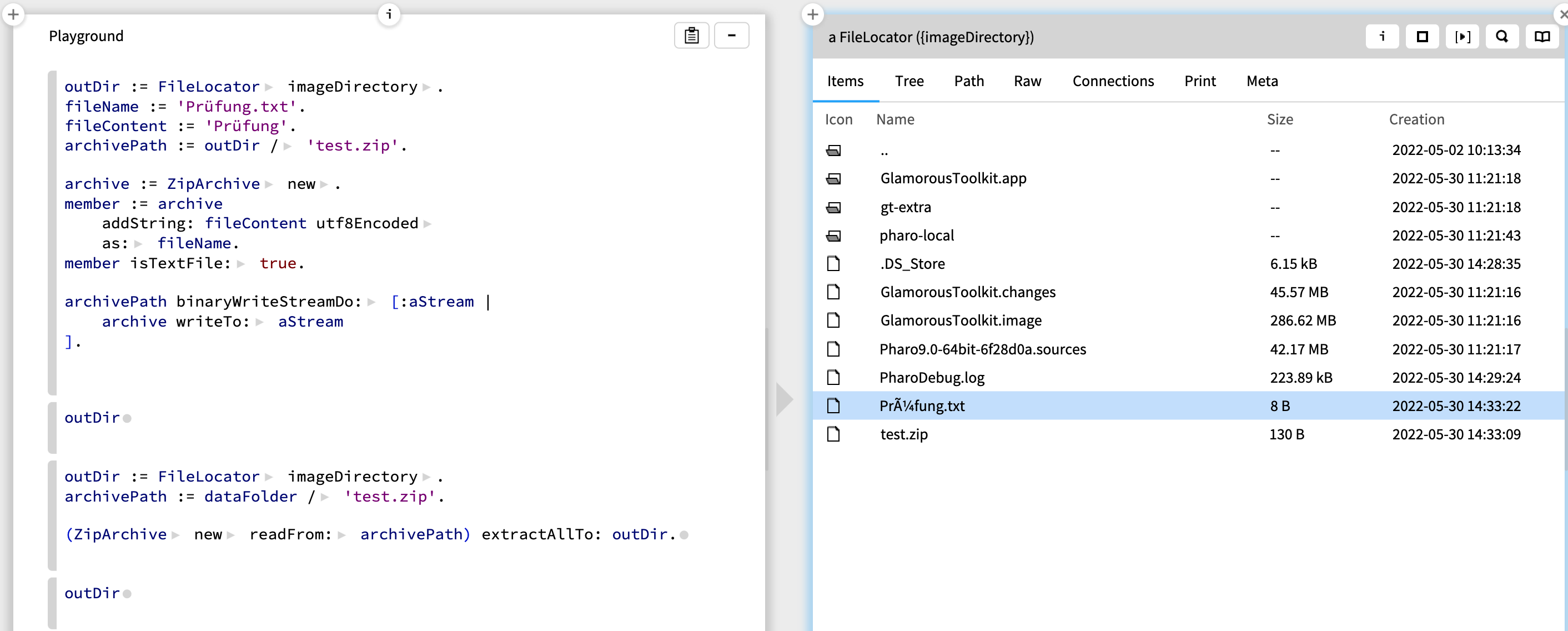Open the Connections tab

(x=1113, y=81)
